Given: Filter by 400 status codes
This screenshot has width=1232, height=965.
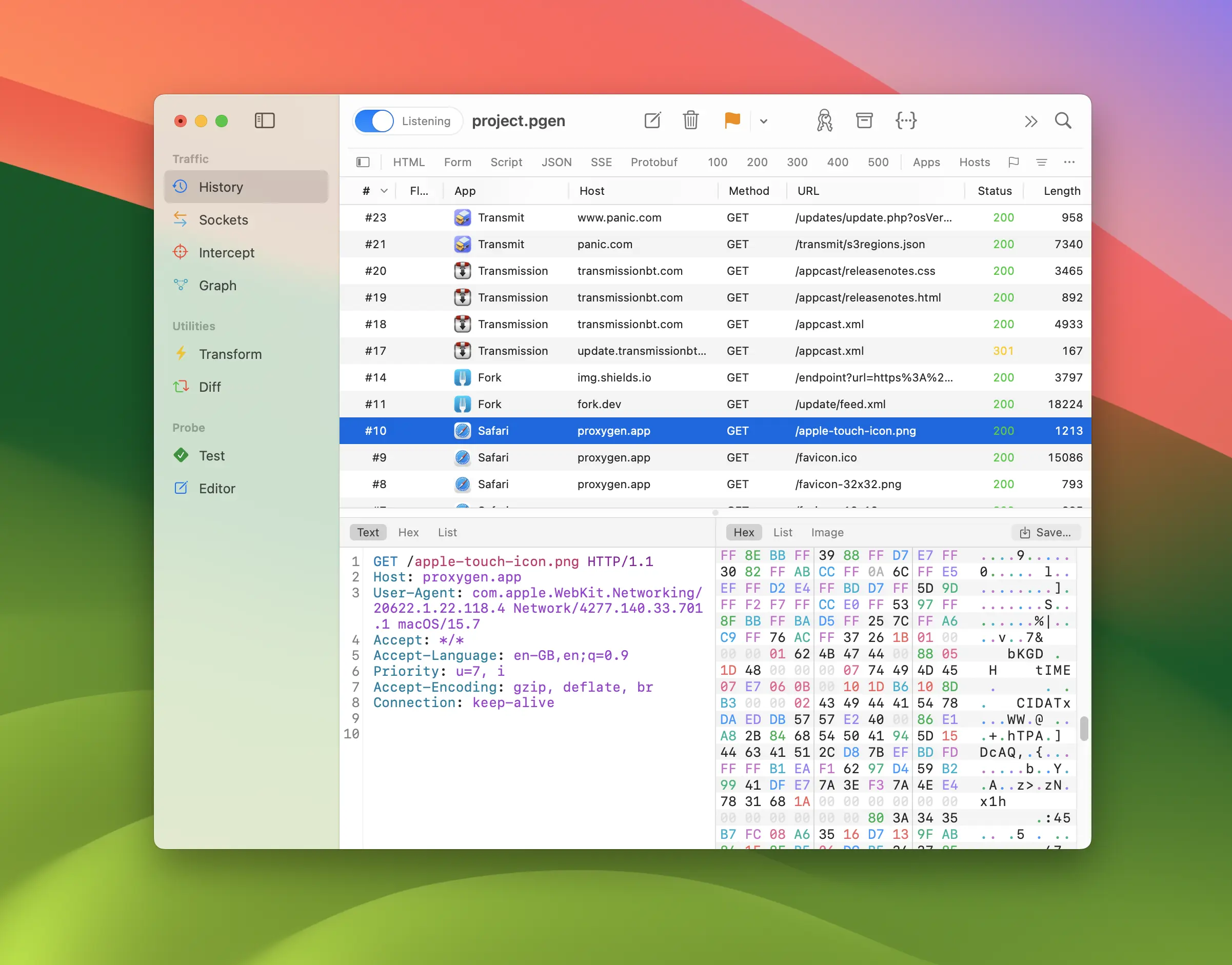Looking at the screenshot, I should tap(838, 162).
